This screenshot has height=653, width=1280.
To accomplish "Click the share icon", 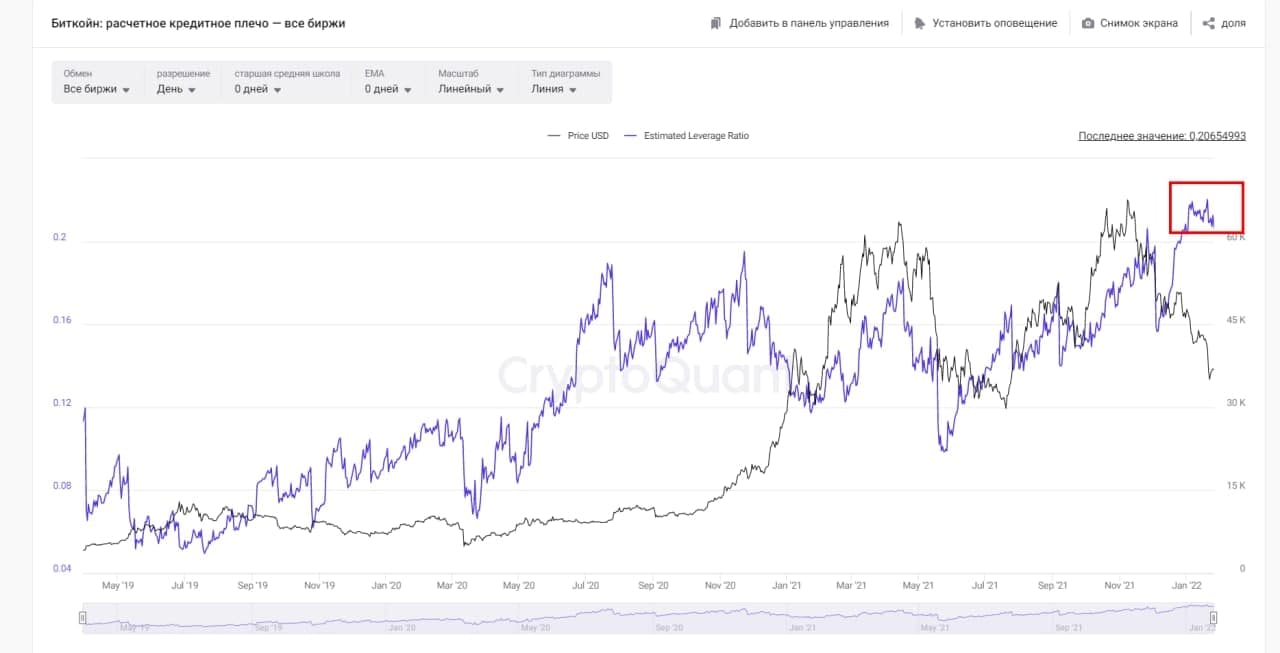I will 1208,23.
